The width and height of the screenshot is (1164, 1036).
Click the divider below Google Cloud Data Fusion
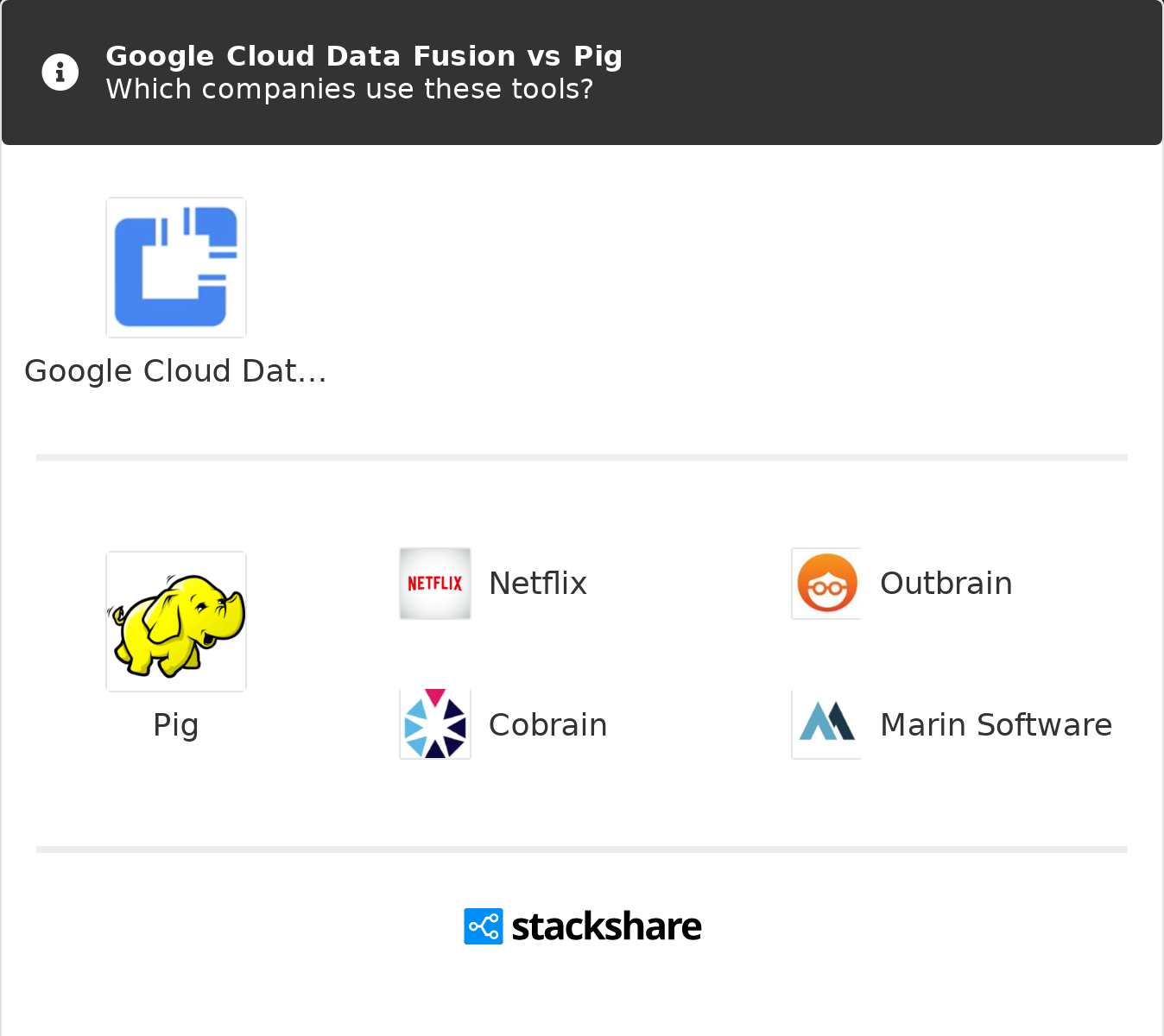pos(582,458)
